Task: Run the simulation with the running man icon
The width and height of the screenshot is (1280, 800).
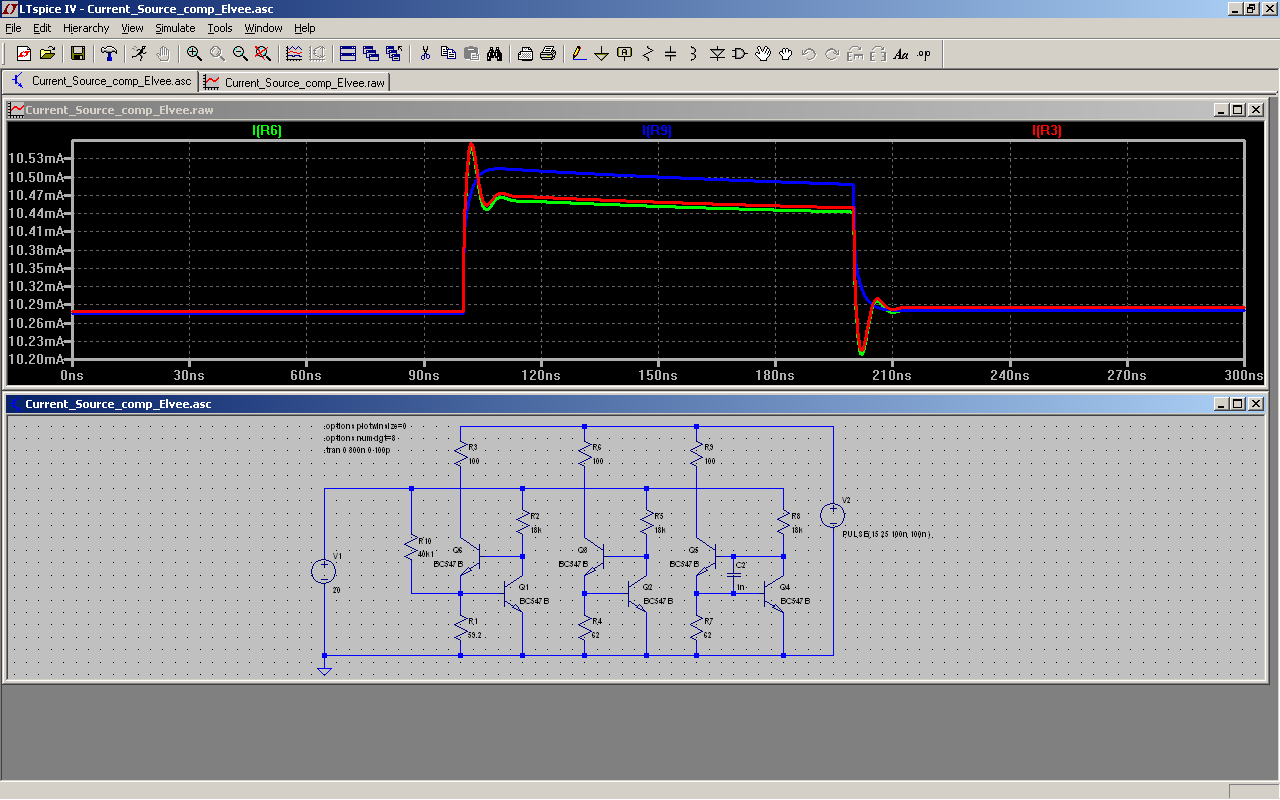Action: (139, 53)
